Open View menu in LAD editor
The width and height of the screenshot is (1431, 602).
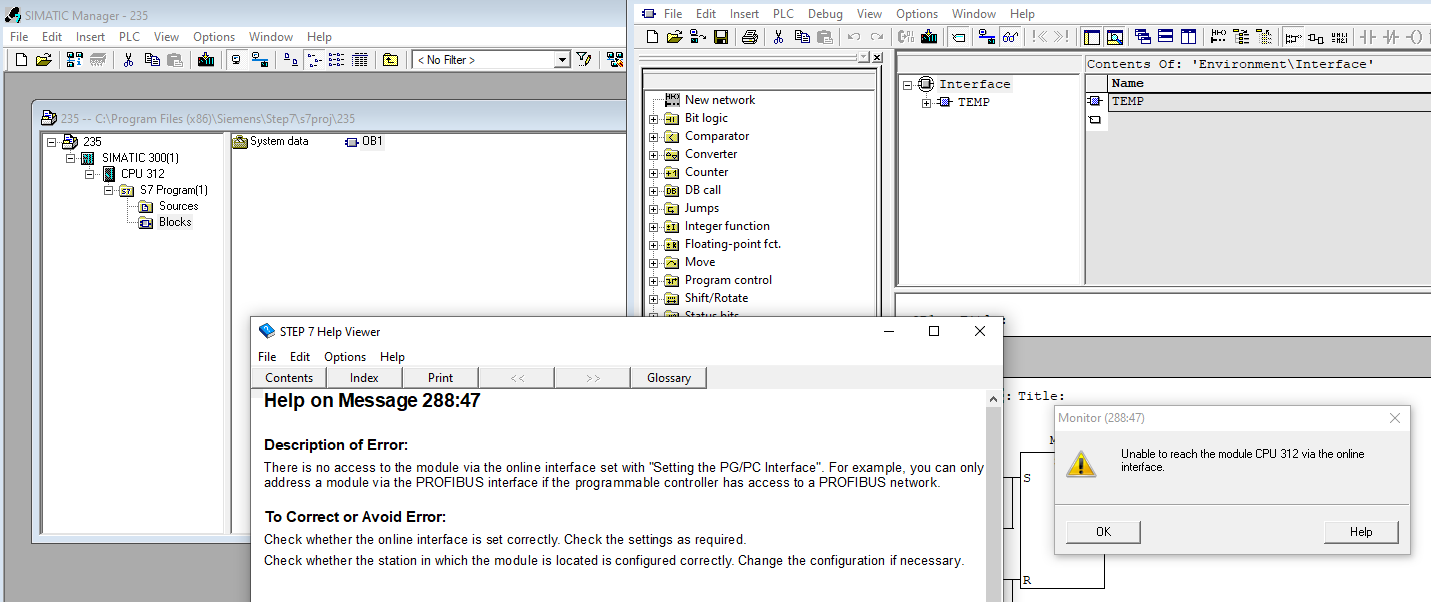coord(869,14)
